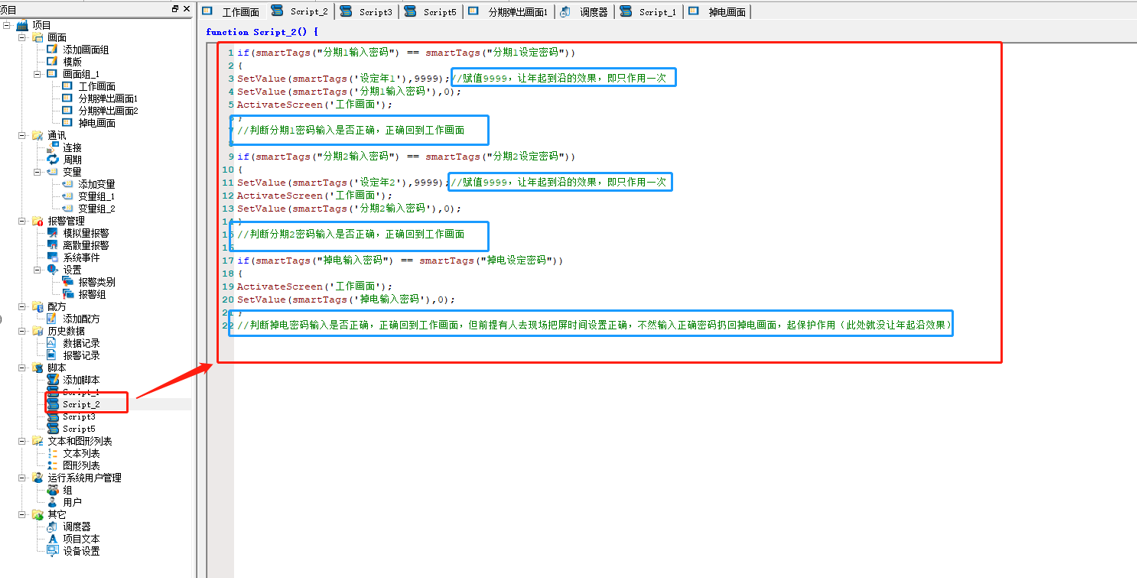Select 工作画面 screen in the project tree
Image resolution: width=1137 pixels, height=578 pixels.
tap(96, 86)
